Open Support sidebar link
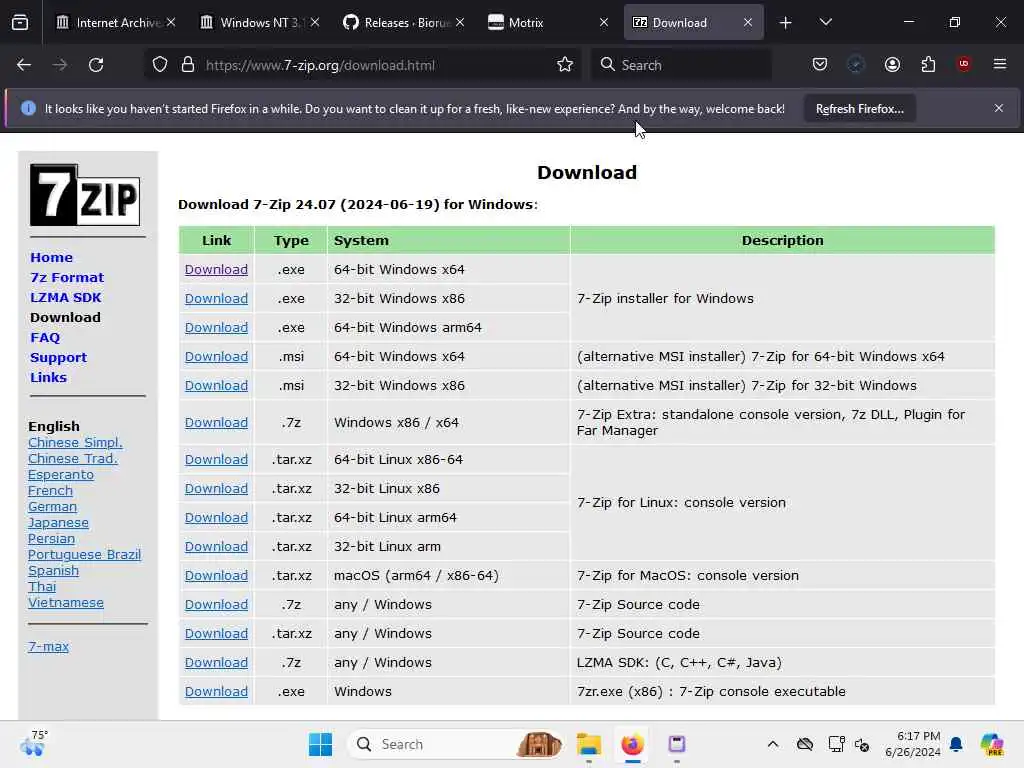The width and height of the screenshot is (1024, 768). (58, 358)
